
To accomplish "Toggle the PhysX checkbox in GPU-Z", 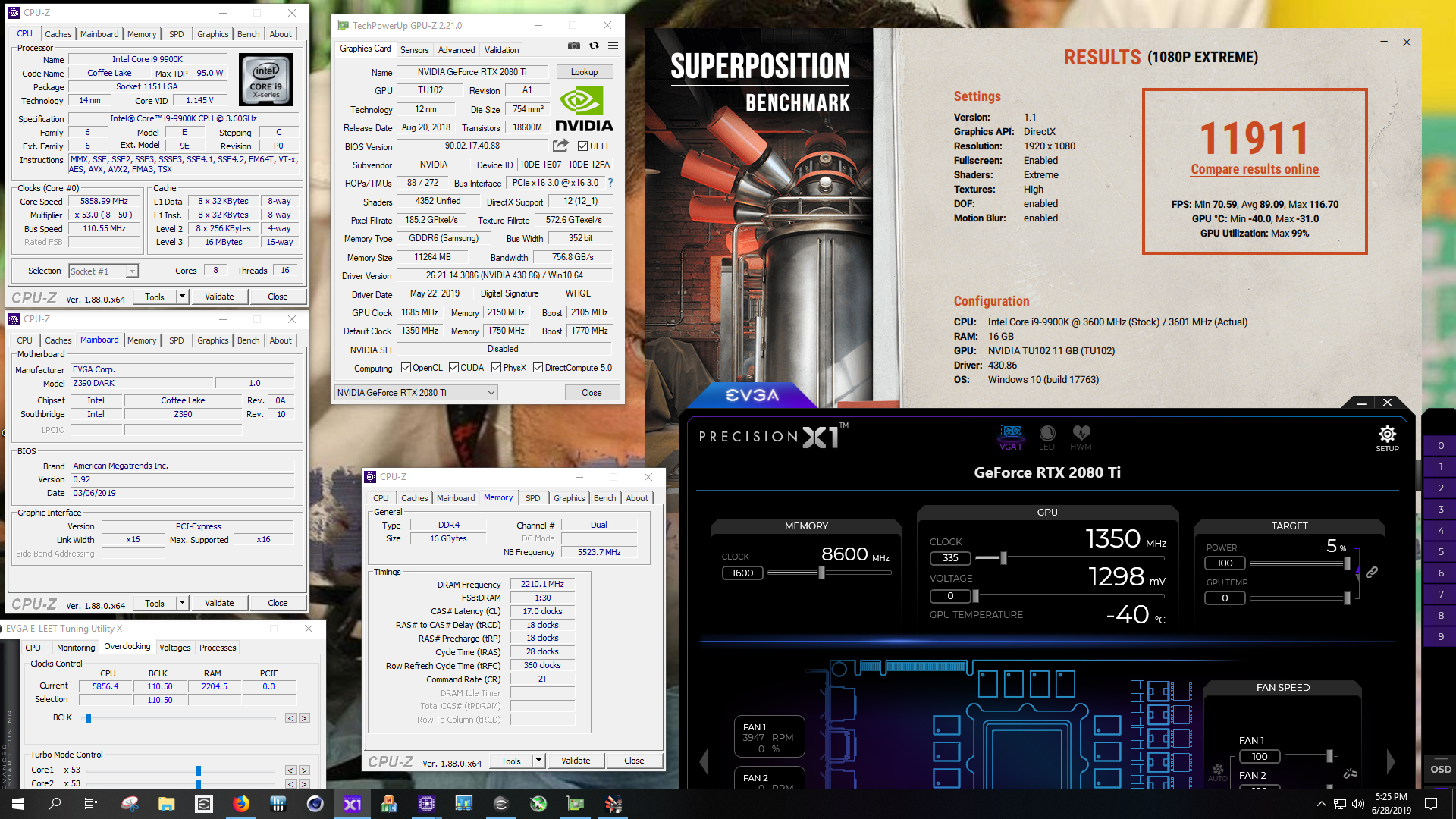I will pos(496,368).
